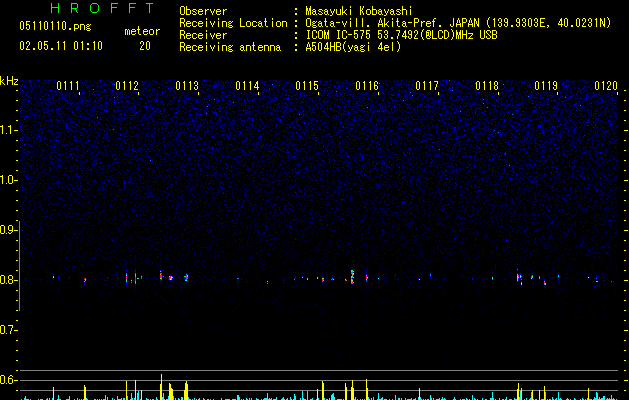Click the 0116 time marker
Screen dimensions: 629x400
(367, 86)
